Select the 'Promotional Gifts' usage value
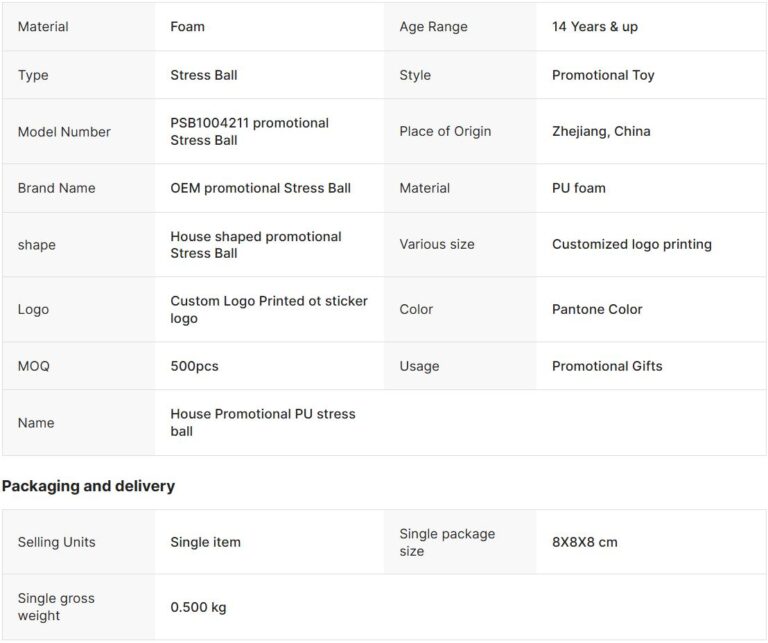This screenshot has width=768, height=643. 607,366
